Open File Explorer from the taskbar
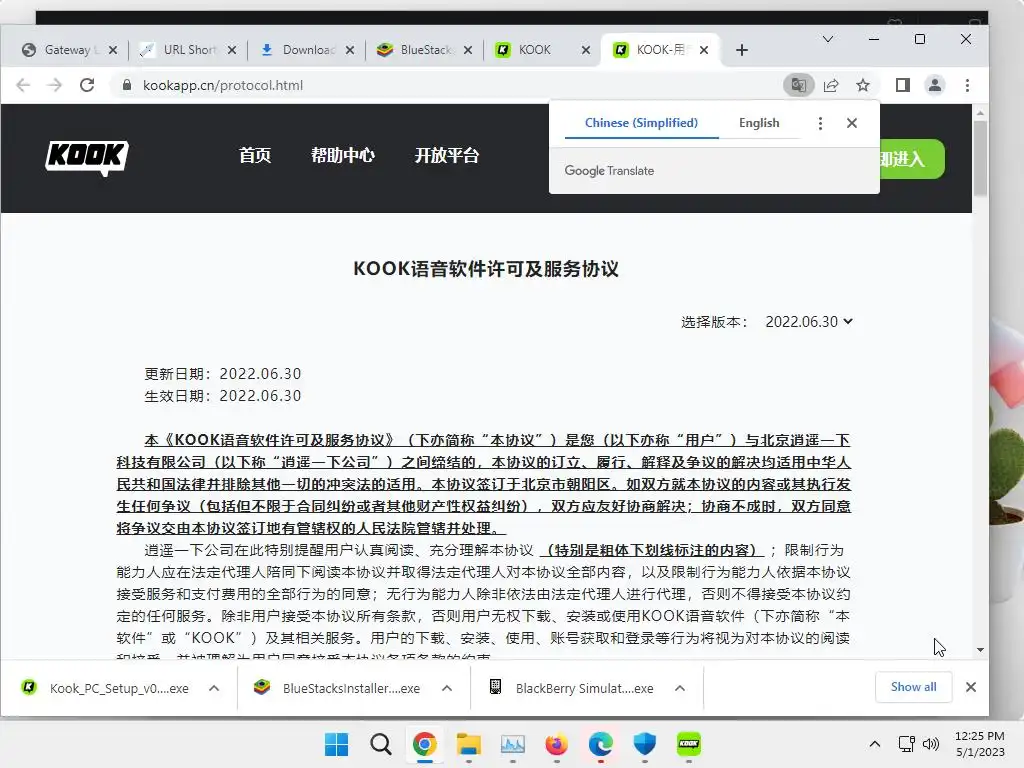 tap(468, 744)
